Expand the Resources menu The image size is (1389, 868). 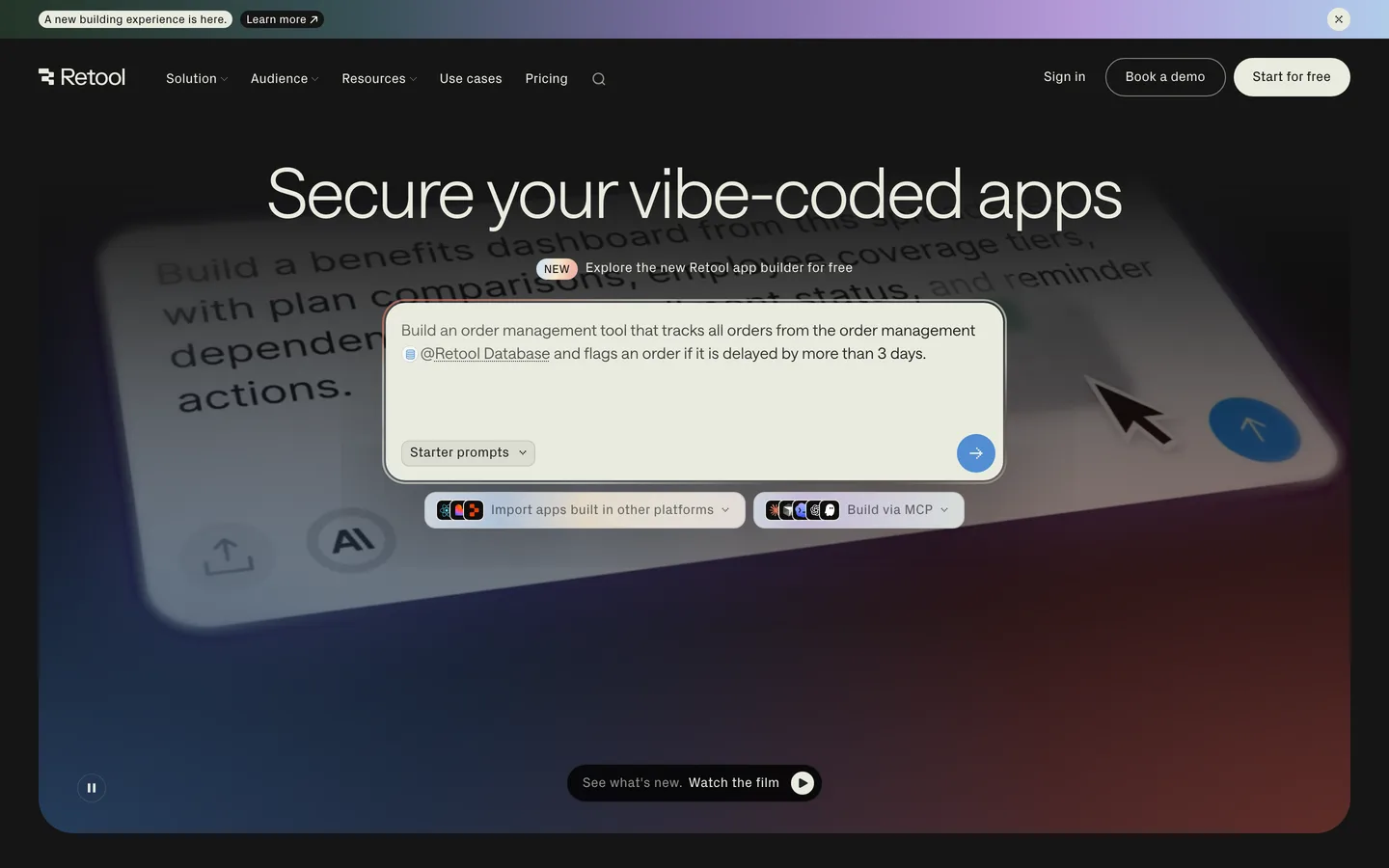pos(379,79)
